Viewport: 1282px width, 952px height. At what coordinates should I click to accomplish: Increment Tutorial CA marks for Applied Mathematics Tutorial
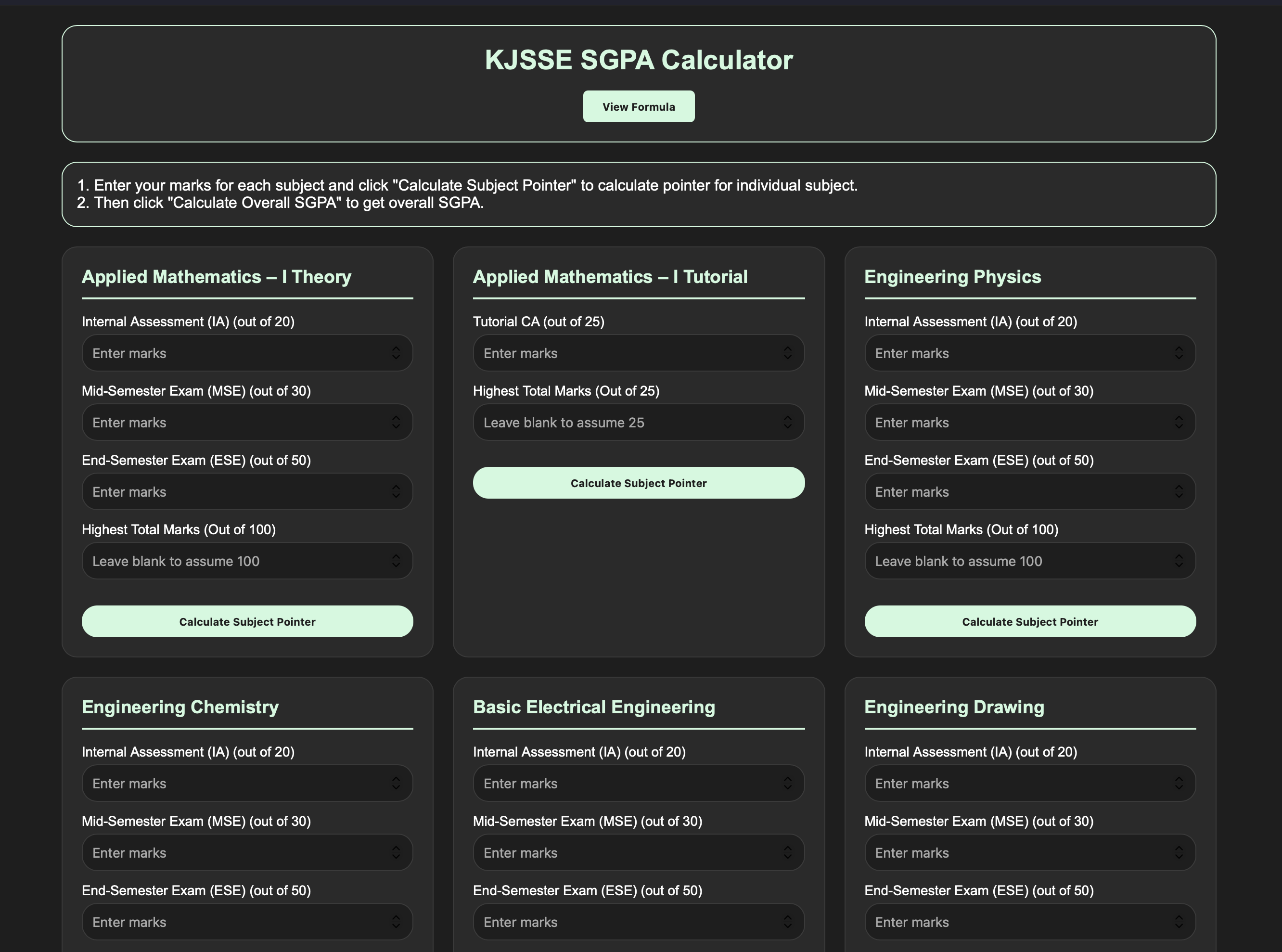pyautogui.click(x=788, y=349)
